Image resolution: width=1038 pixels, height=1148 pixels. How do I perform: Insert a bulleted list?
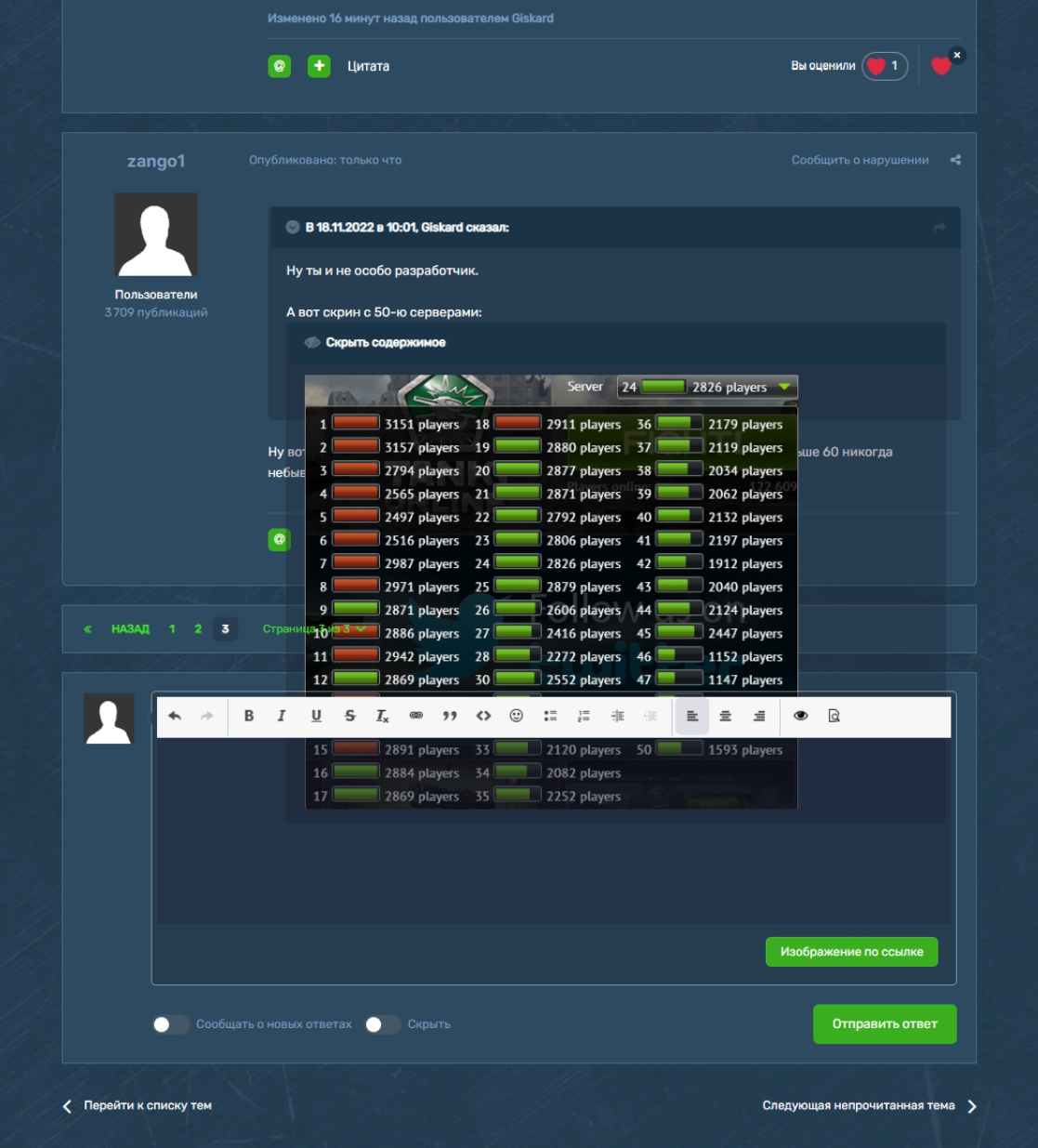pos(550,716)
